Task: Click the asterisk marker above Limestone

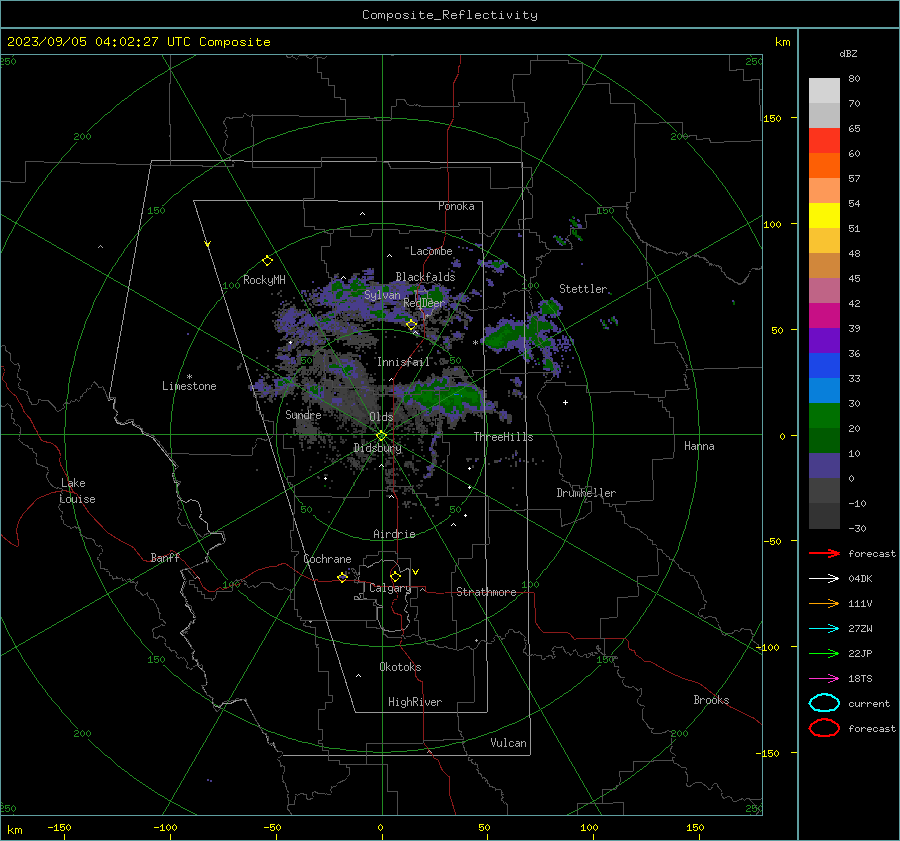Action: click(x=189, y=377)
